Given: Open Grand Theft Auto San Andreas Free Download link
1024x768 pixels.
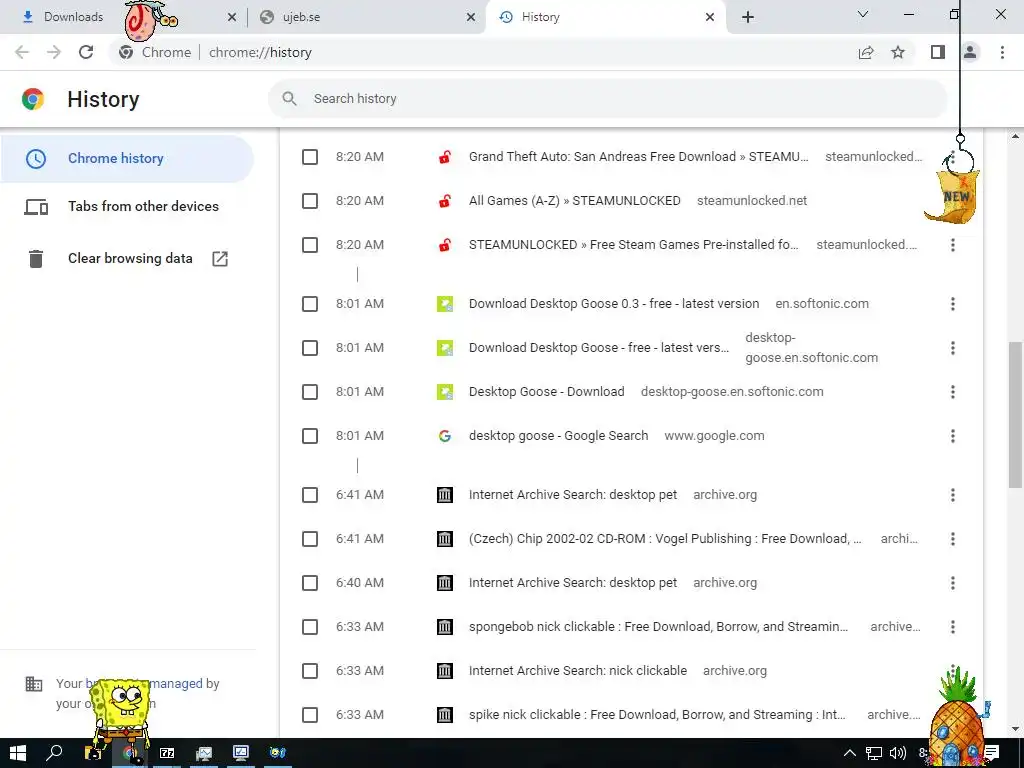Looking at the screenshot, I should tap(638, 157).
